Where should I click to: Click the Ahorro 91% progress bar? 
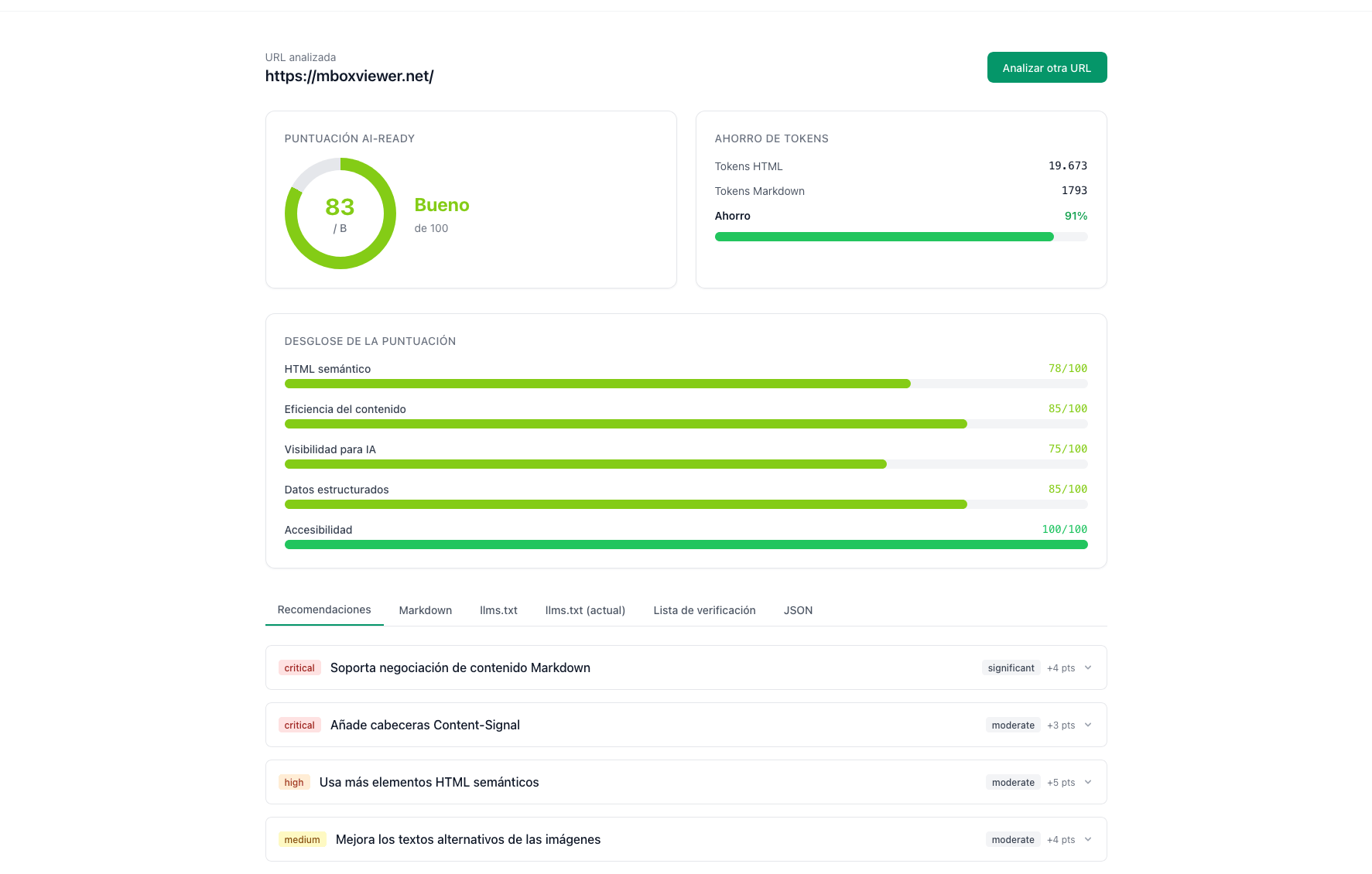pos(900,237)
